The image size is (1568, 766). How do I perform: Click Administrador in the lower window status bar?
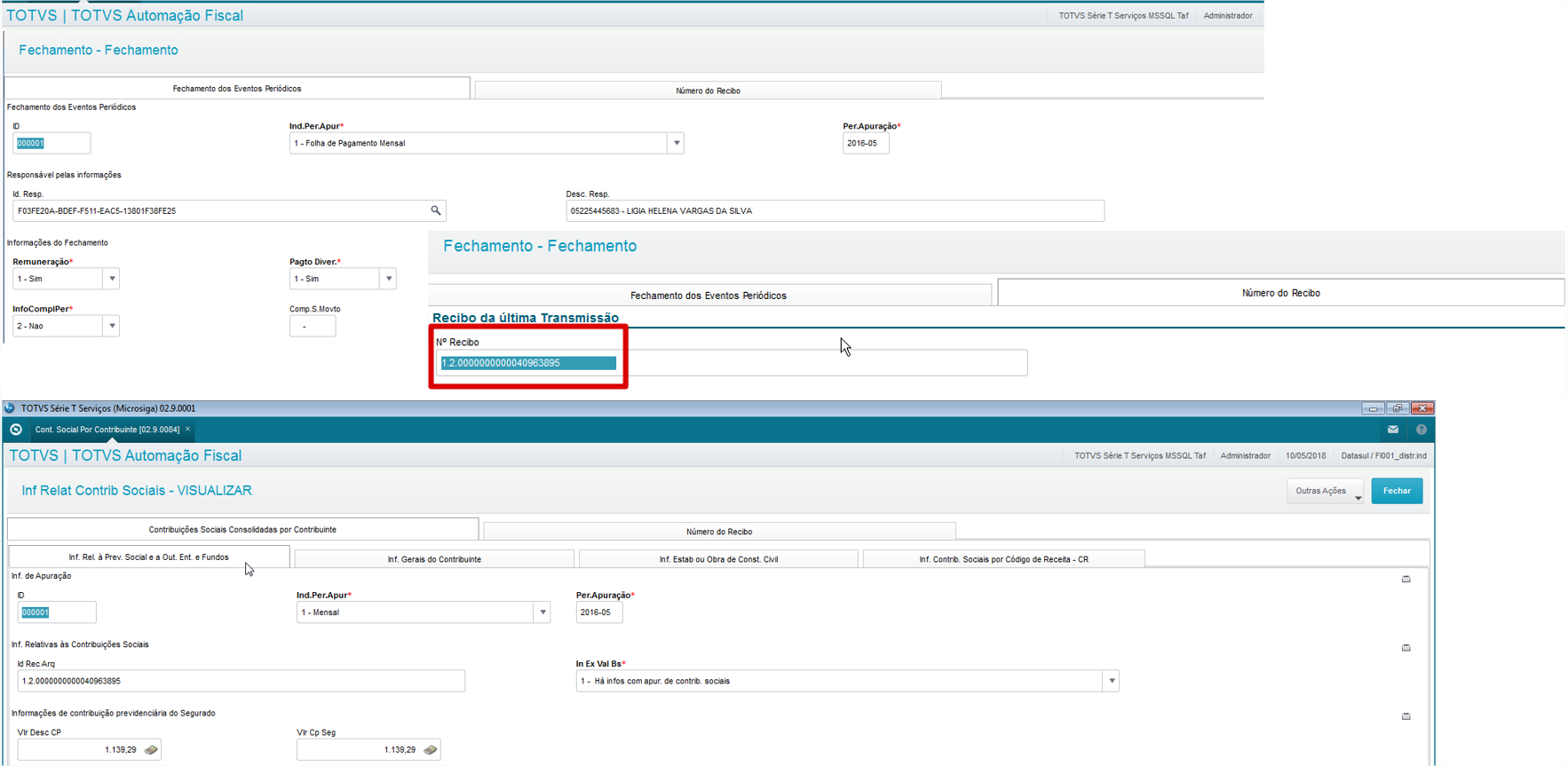(x=1245, y=456)
